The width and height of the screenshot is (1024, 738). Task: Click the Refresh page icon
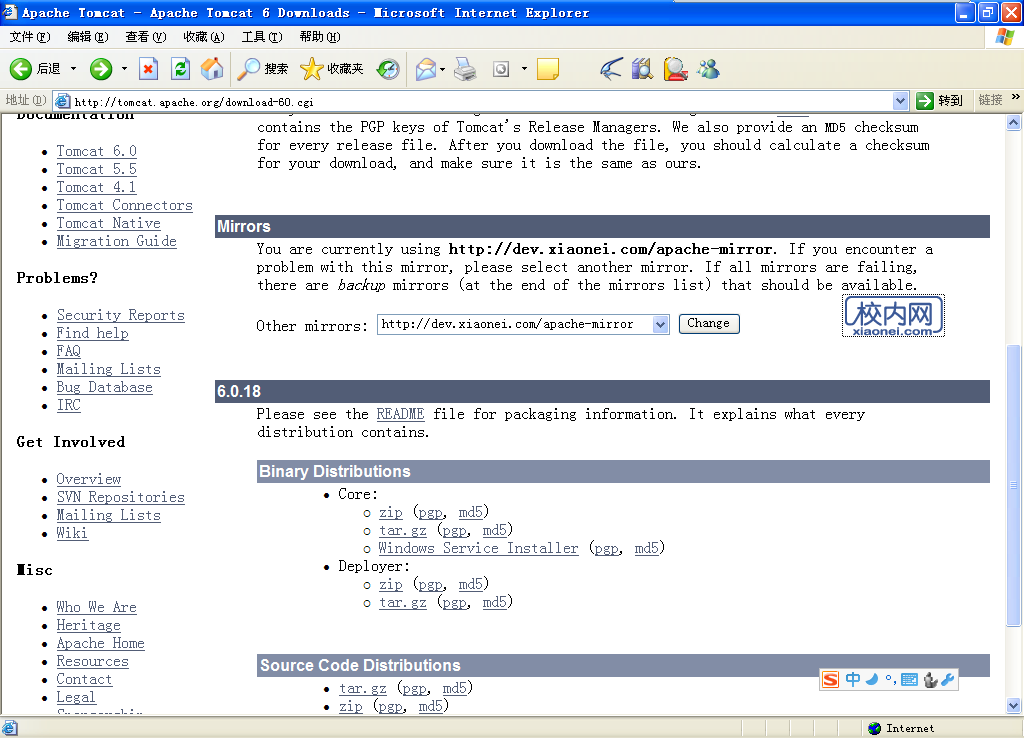[x=181, y=69]
